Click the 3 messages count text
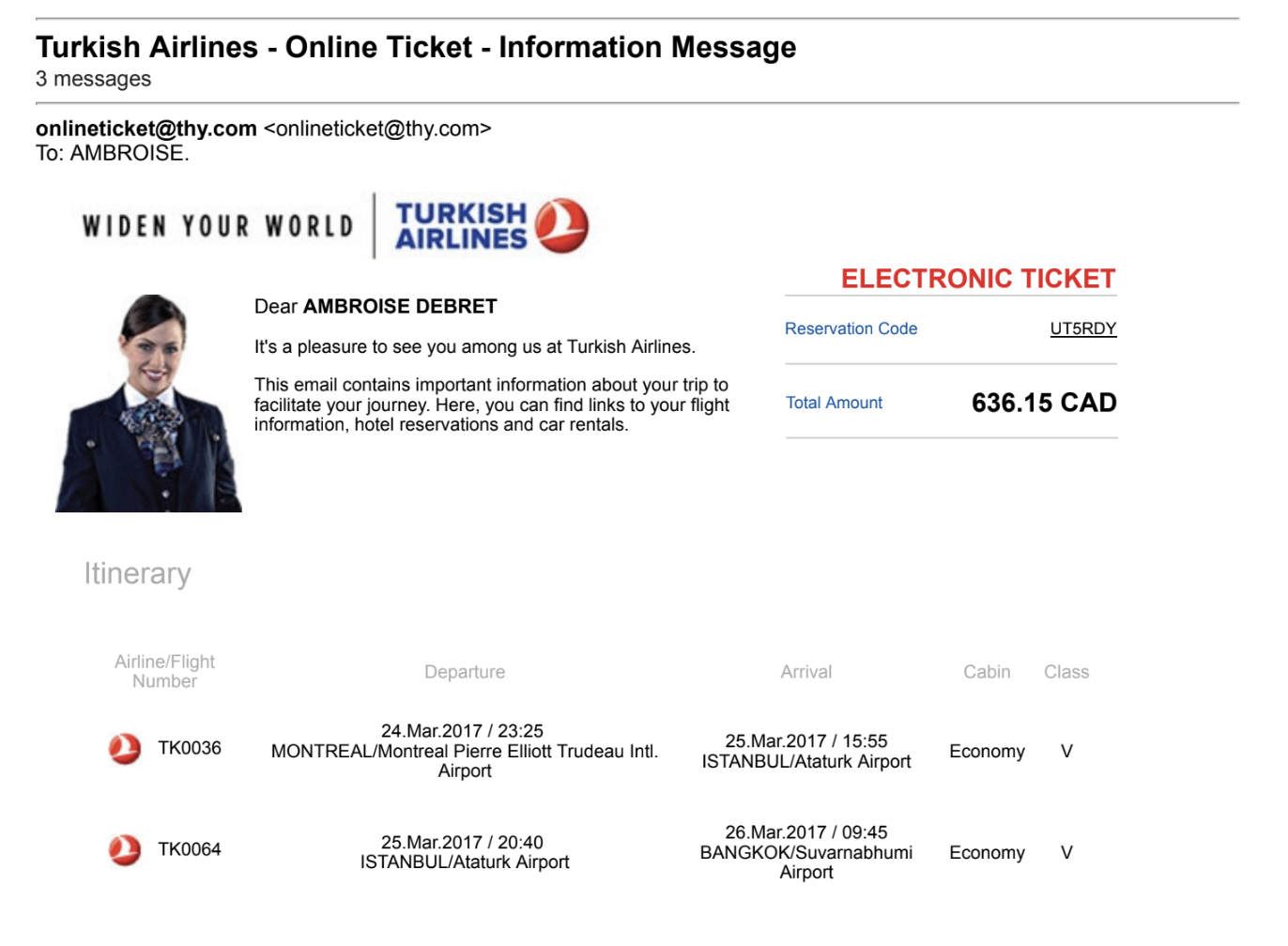 pos(93,79)
